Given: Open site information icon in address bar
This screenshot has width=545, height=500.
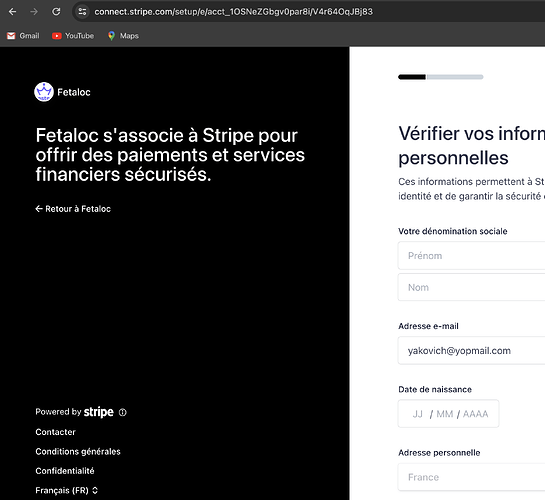Looking at the screenshot, I should [82, 11].
